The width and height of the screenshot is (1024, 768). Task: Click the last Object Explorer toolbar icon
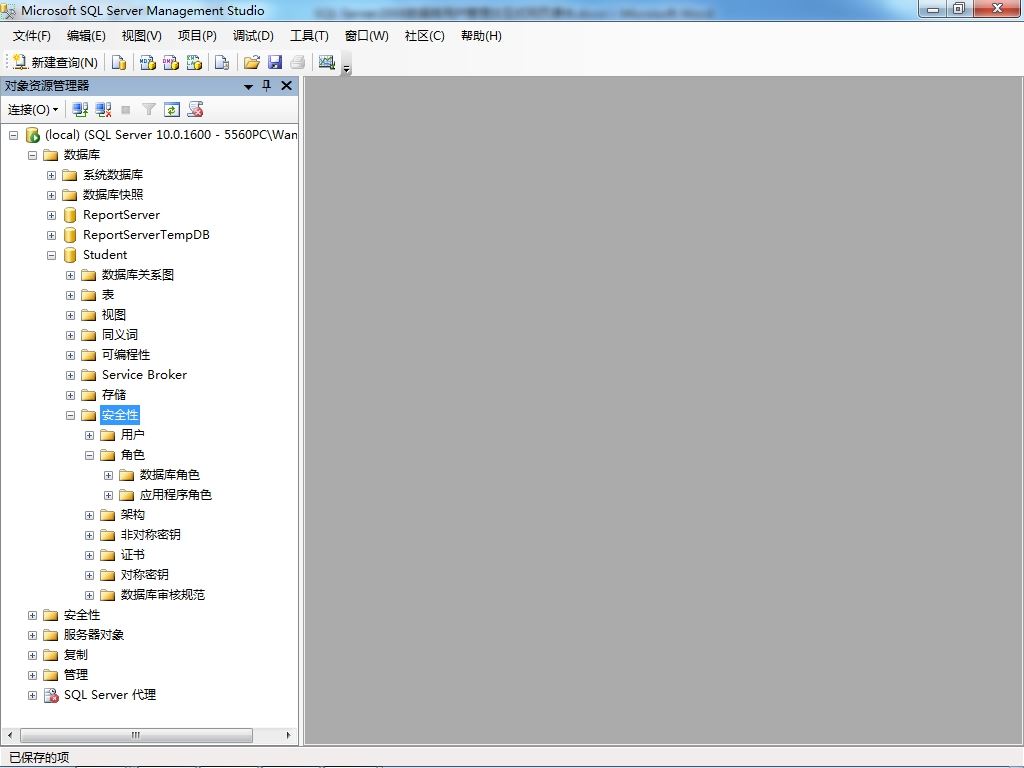click(195, 110)
